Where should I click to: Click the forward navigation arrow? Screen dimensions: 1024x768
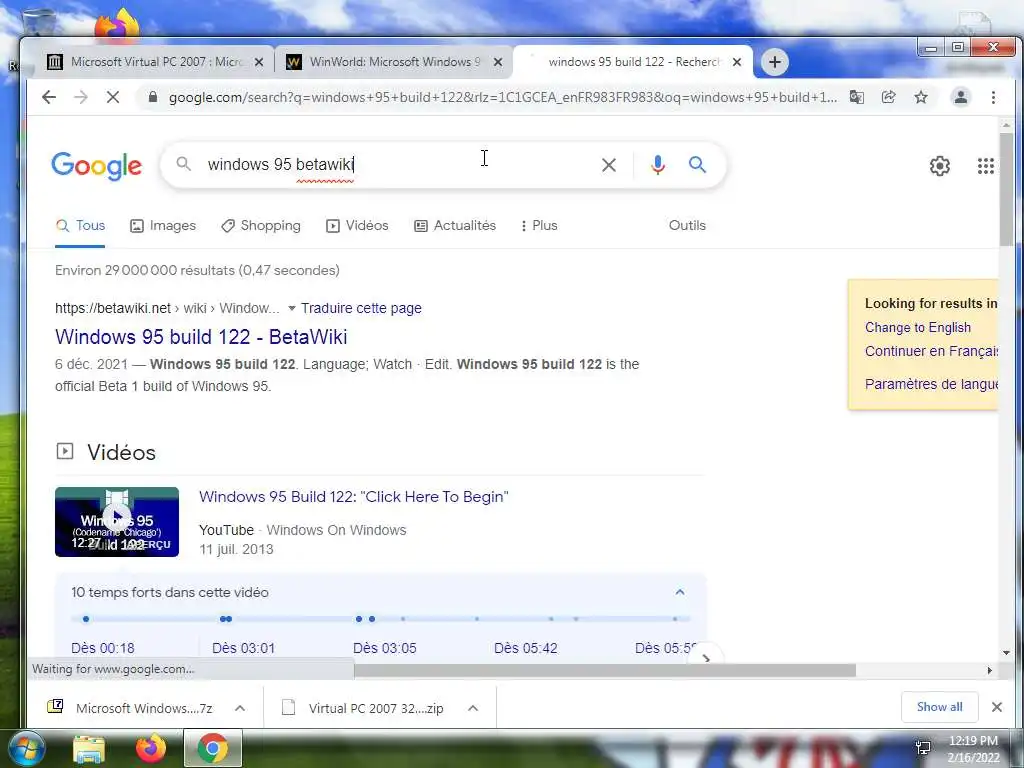click(x=80, y=97)
